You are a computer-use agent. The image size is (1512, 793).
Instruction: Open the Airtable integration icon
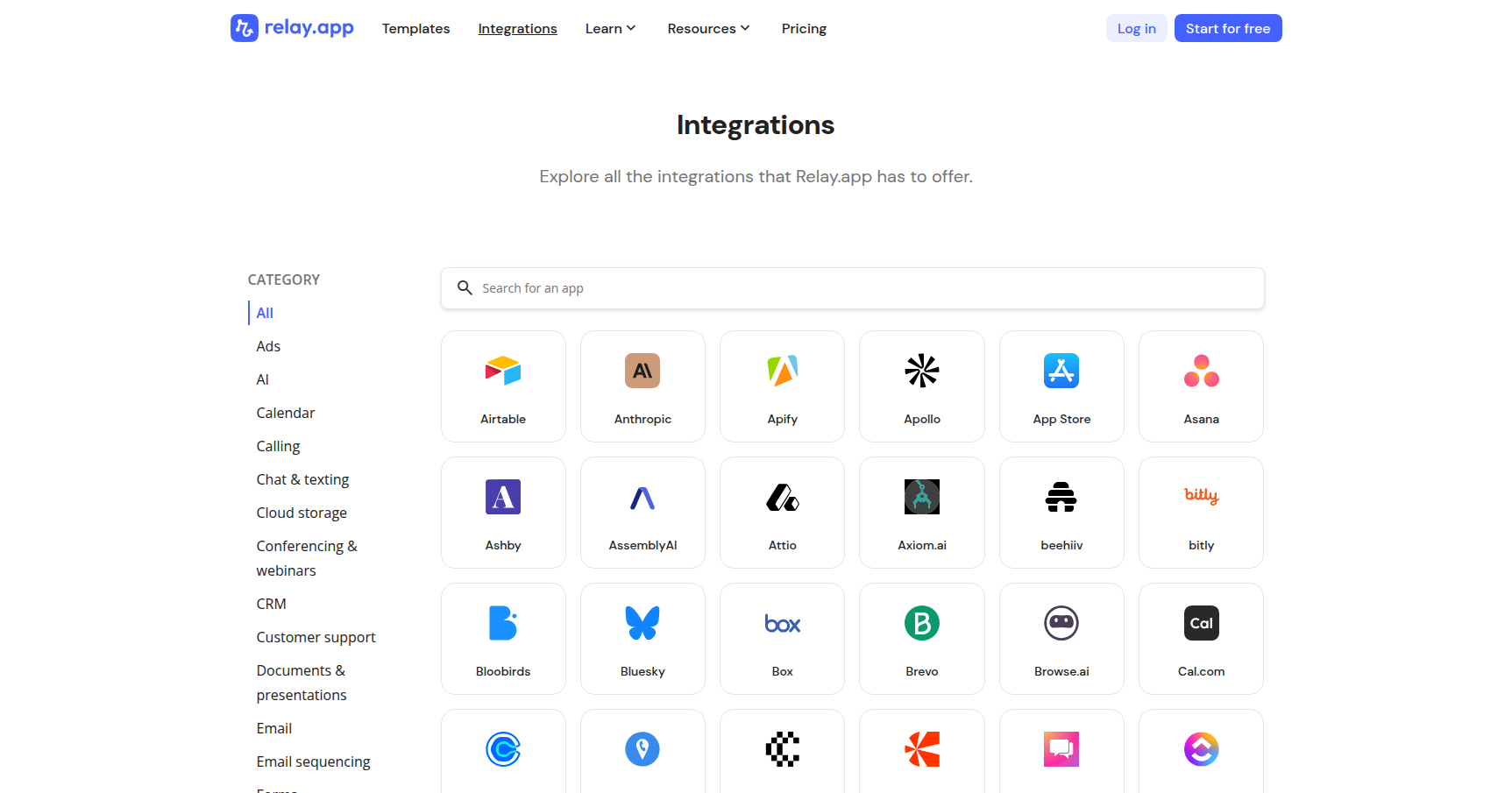(x=503, y=371)
